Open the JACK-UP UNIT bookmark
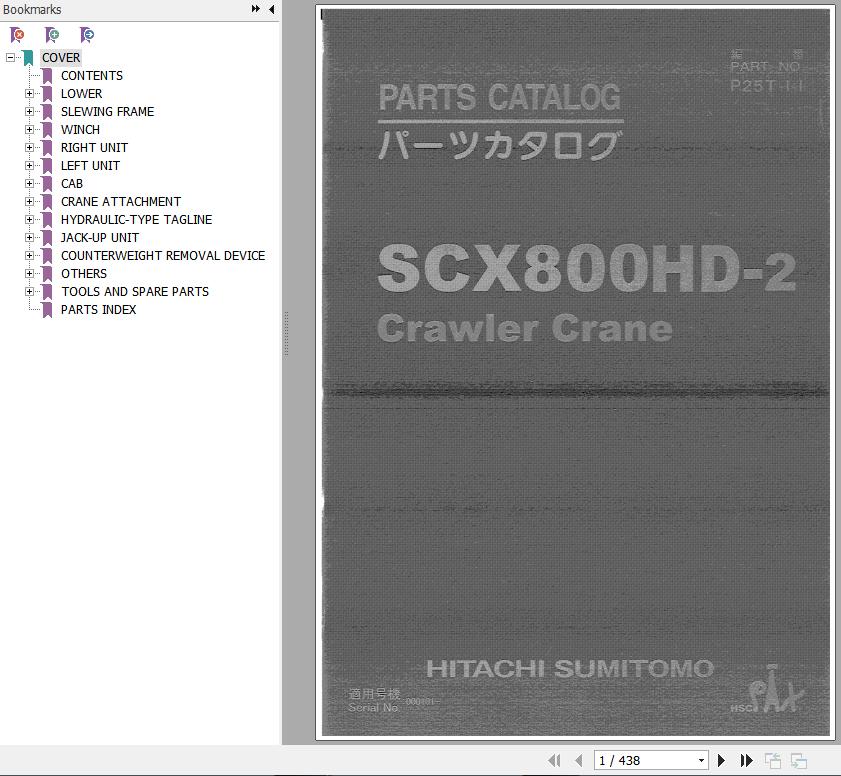Image resolution: width=841 pixels, height=776 pixels. tap(100, 237)
